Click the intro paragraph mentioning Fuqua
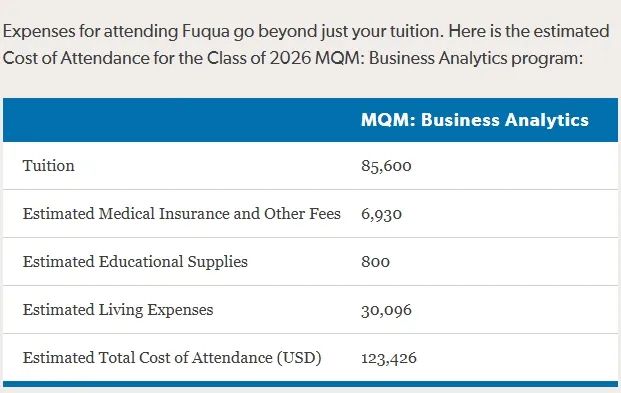This screenshot has width=621, height=393. [306, 44]
